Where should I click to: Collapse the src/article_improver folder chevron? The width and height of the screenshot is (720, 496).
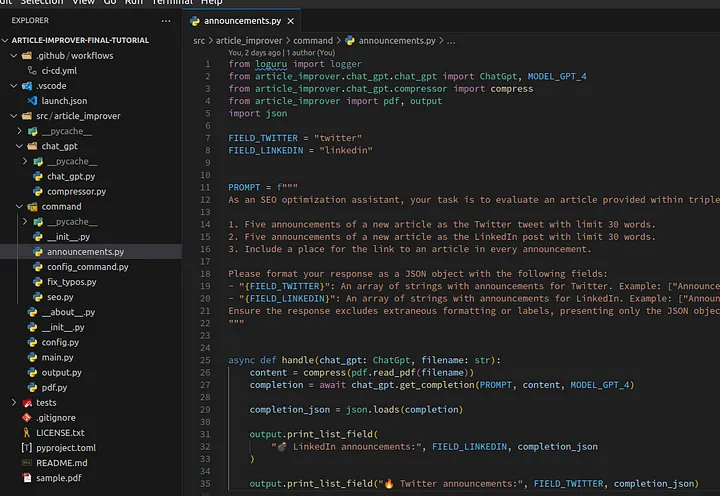(x=14, y=116)
